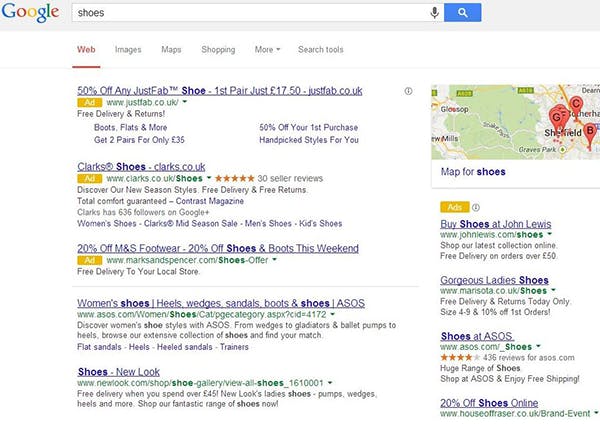Screen dimensions: 600x424
Task: Switch to the Shopping tab
Action: click(x=218, y=49)
